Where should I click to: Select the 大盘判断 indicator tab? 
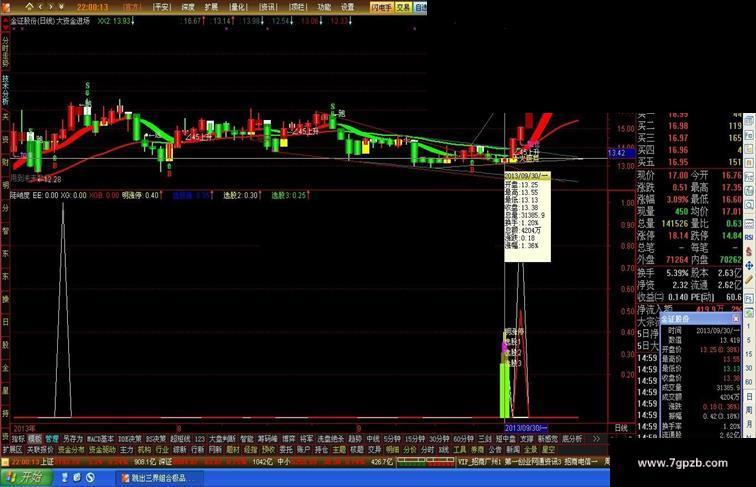(222, 439)
